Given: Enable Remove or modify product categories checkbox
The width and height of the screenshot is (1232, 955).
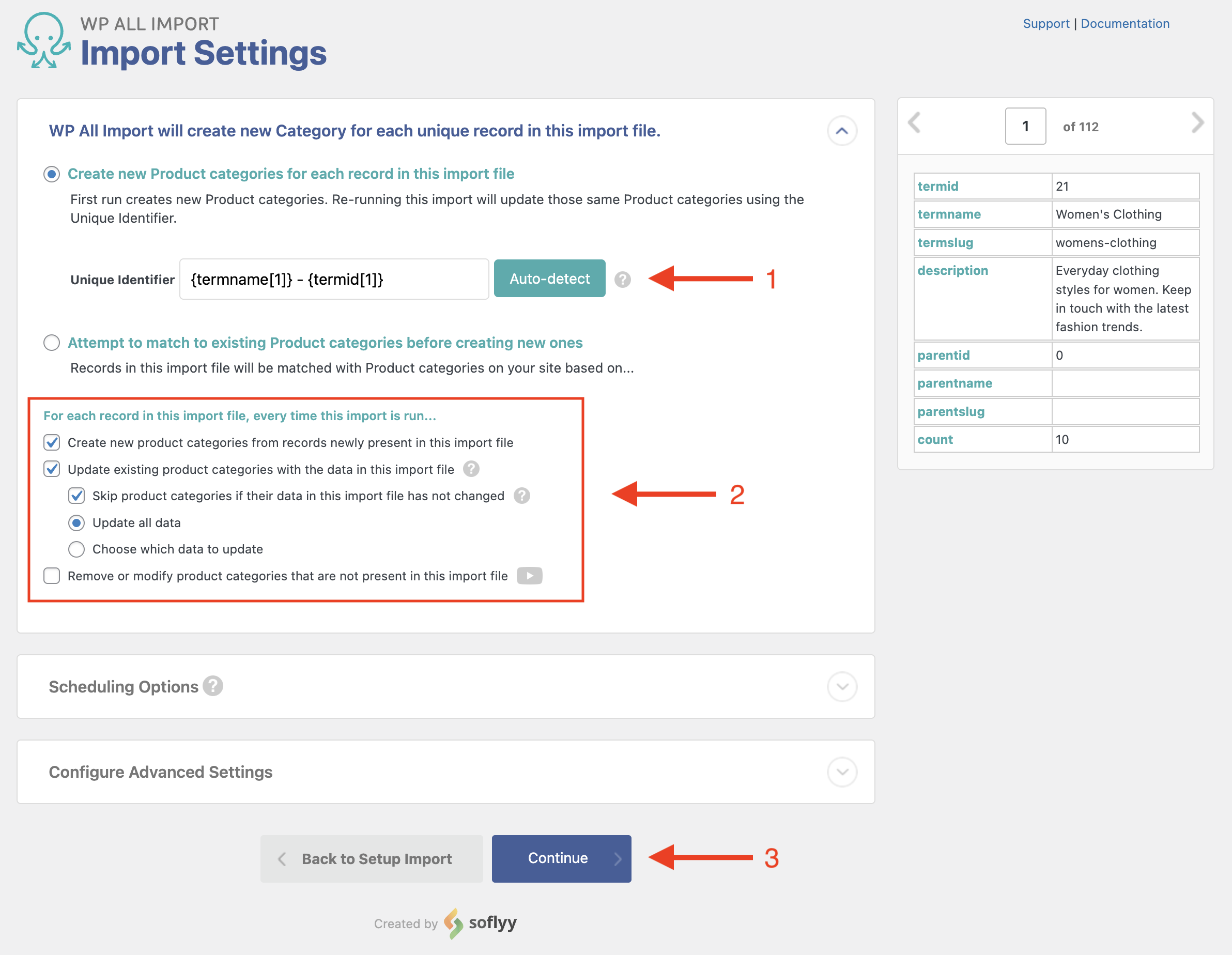Looking at the screenshot, I should (x=52, y=575).
